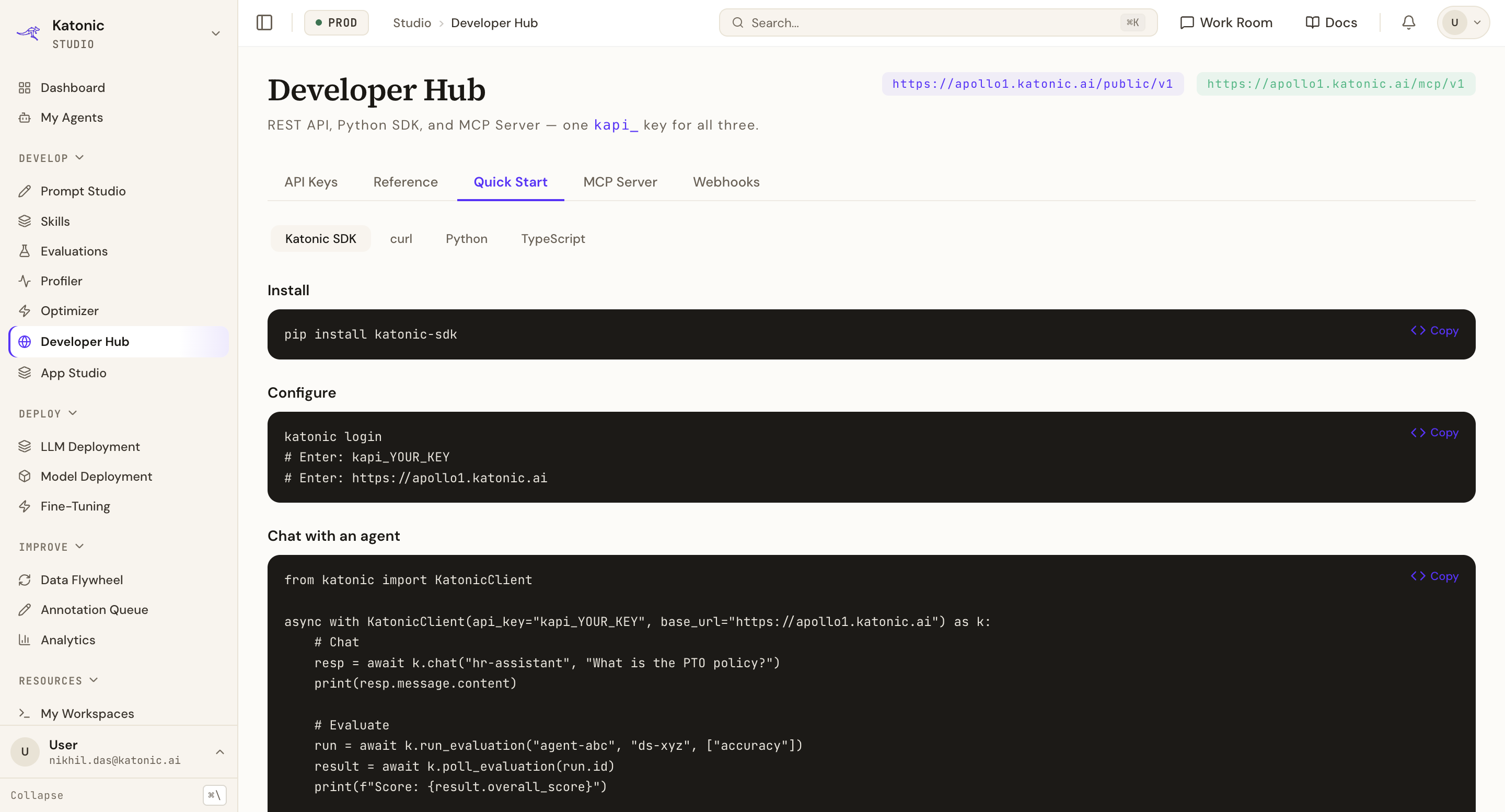Screen dimensions: 1505x812
Task: Open Model Deployment page
Action: click(119, 476)
